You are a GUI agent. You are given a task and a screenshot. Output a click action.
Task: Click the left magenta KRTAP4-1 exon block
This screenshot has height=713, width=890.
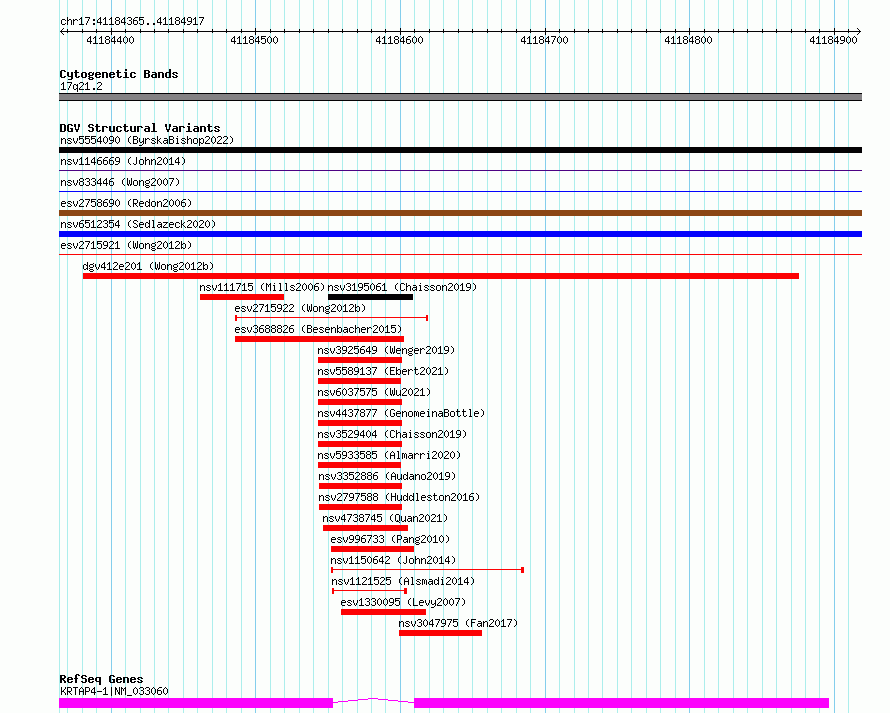[x=196, y=703]
